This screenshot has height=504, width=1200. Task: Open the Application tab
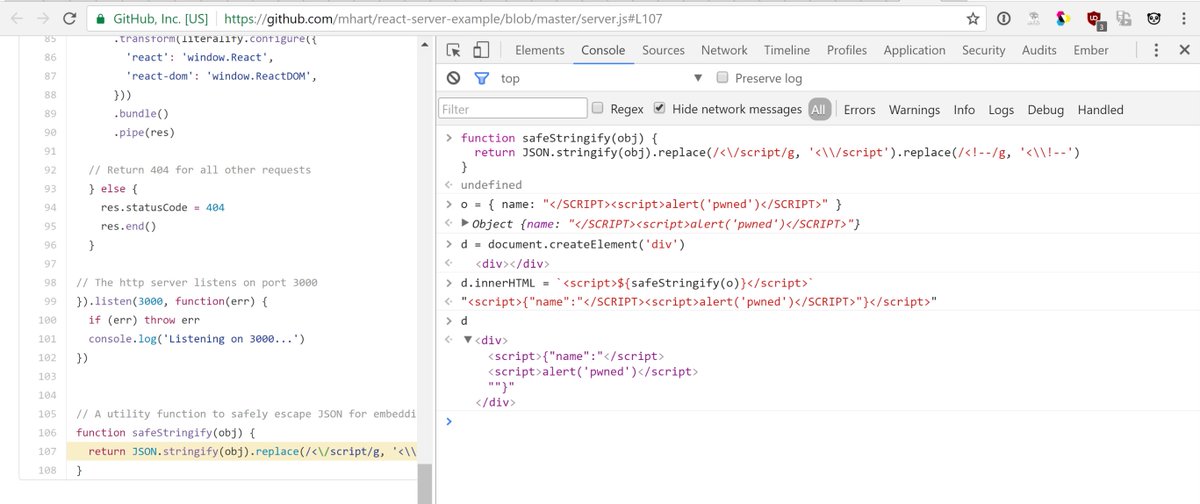[x=914, y=50]
